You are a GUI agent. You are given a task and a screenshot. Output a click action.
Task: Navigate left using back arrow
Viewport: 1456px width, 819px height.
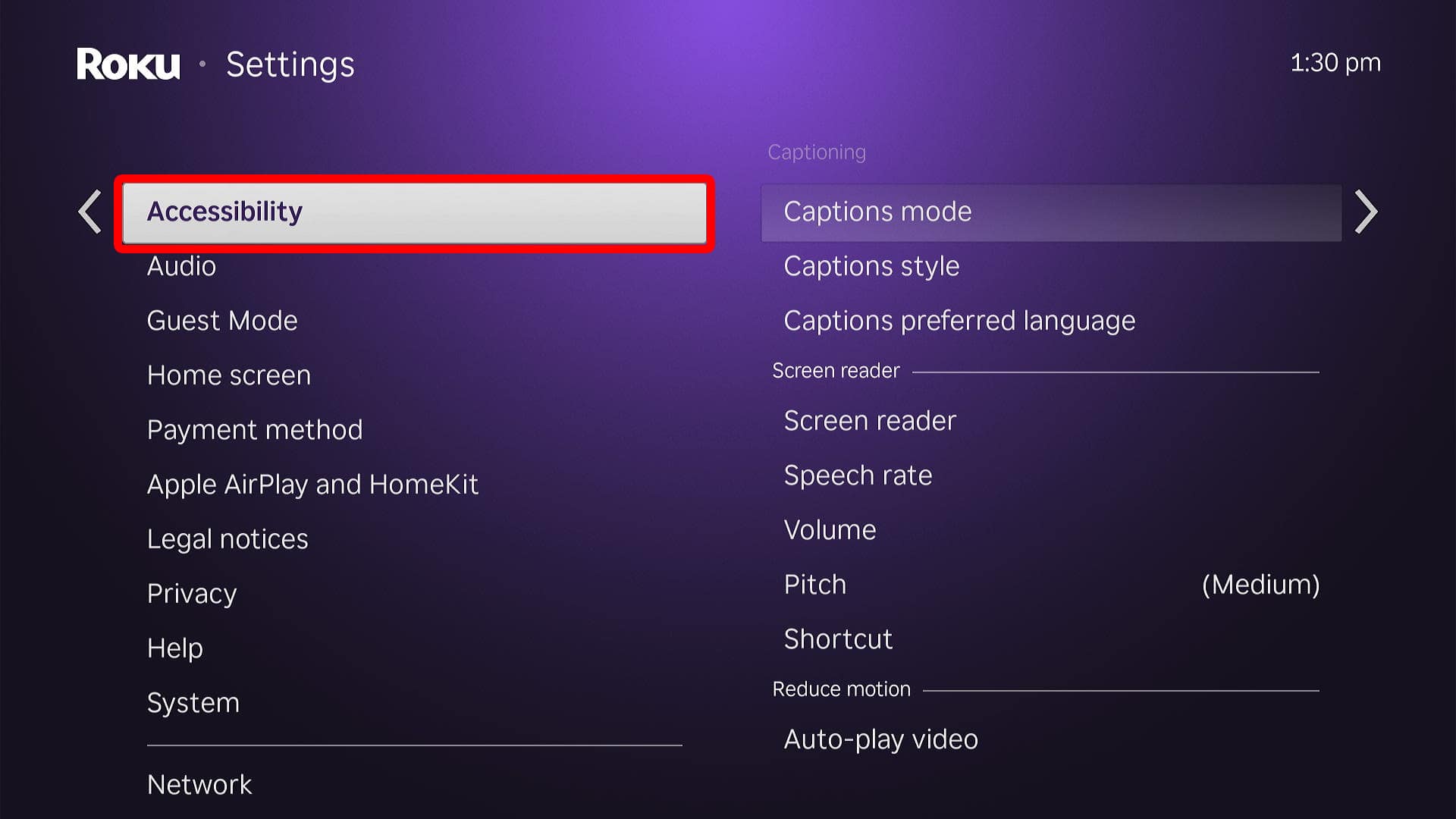click(90, 211)
